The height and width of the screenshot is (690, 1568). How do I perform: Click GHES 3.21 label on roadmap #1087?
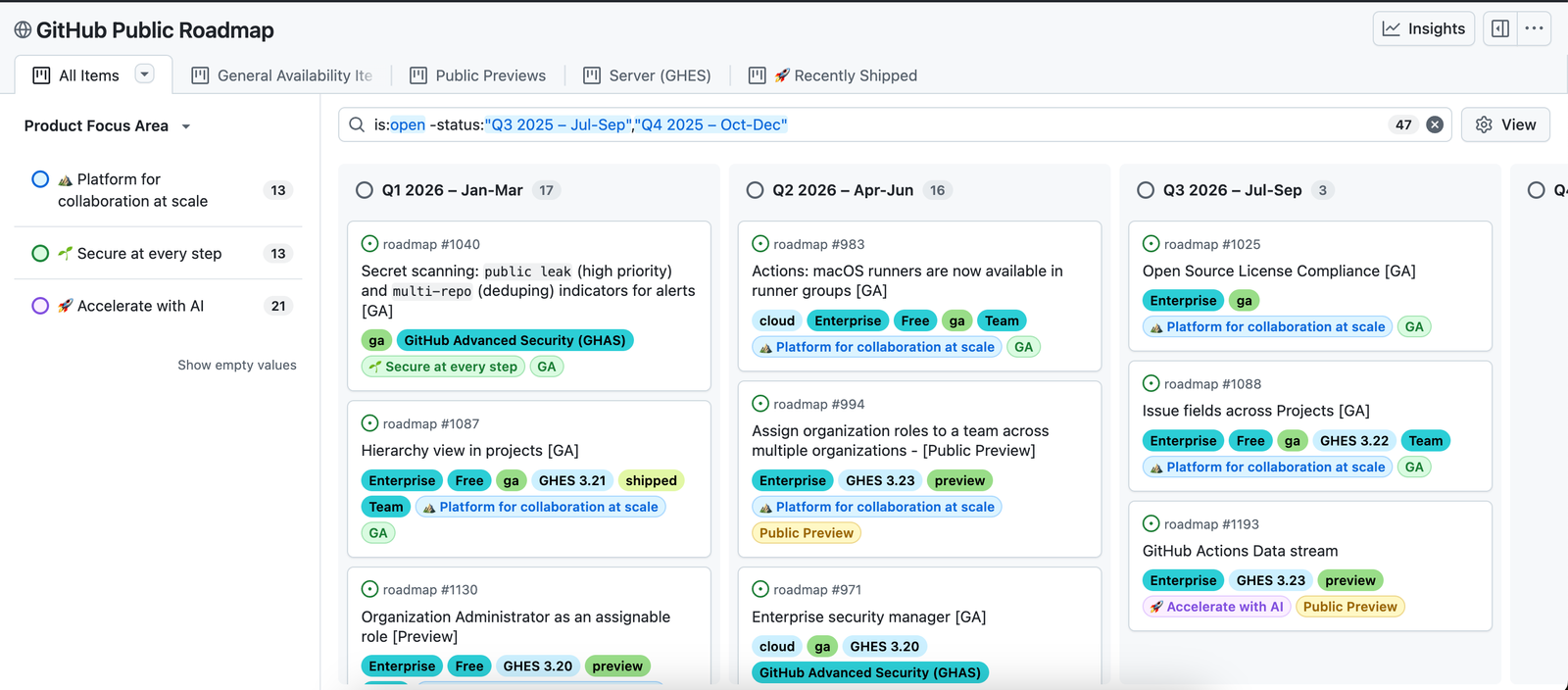[x=572, y=480]
